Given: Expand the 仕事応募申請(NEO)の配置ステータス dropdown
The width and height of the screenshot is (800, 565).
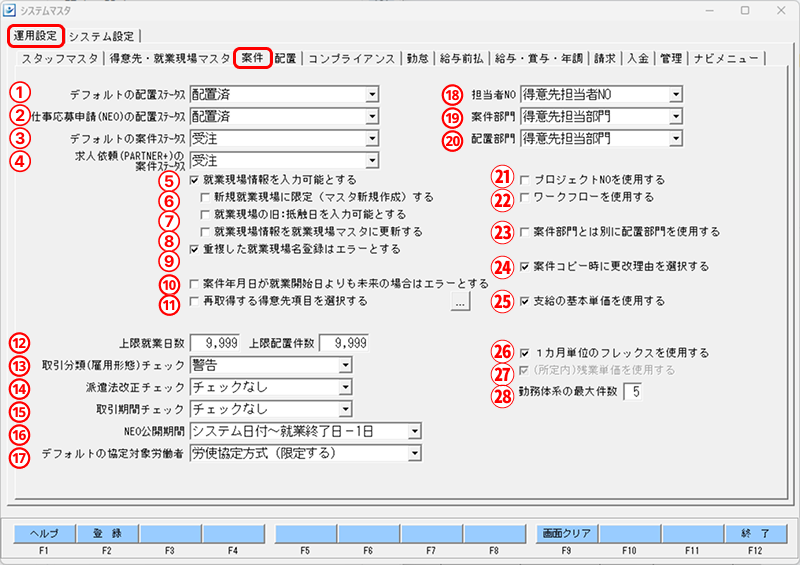Looking at the screenshot, I should tap(372, 116).
